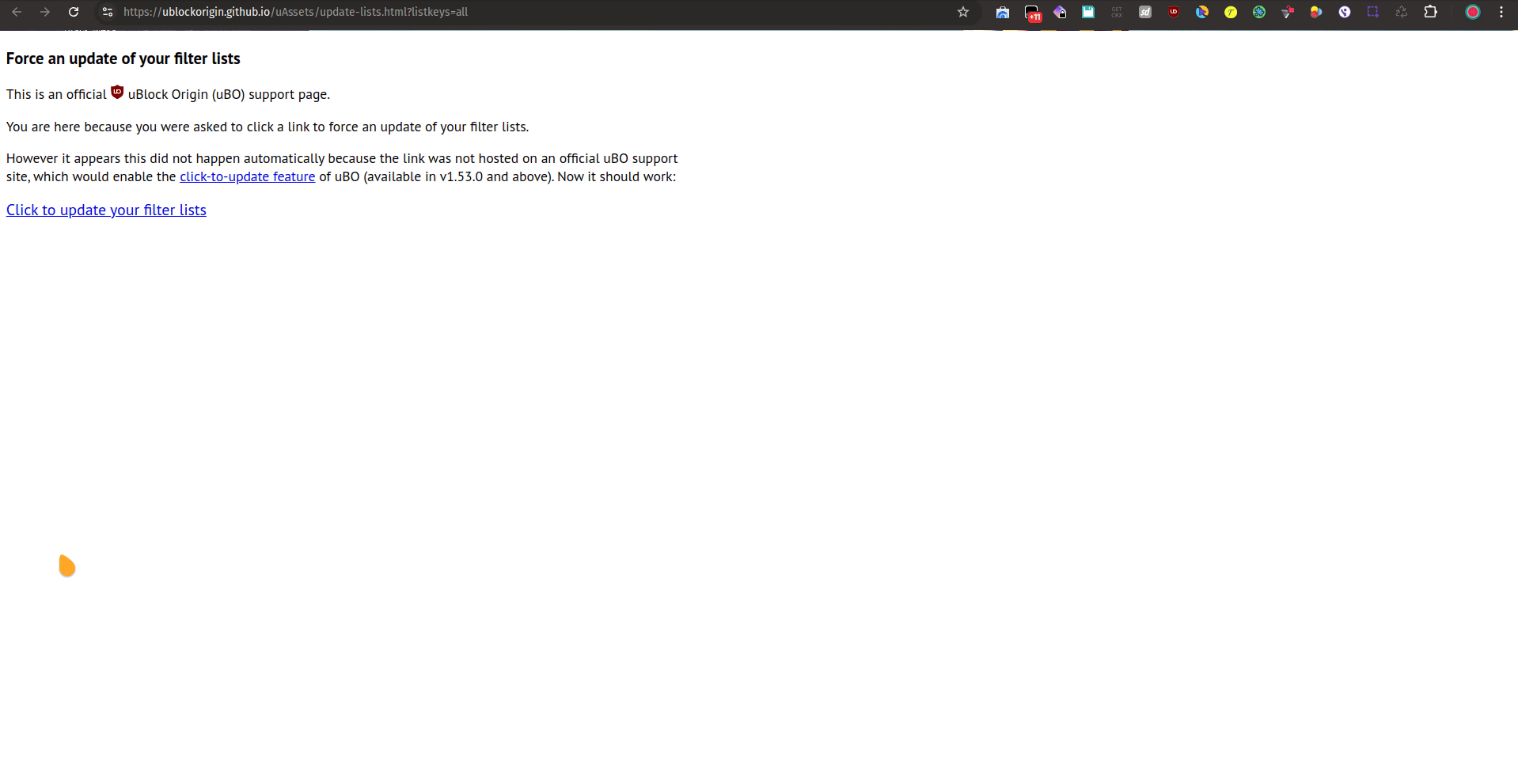This screenshot has width=1518, height=784.
Task: Open the Chrome three-dot menu
Action: pos(1501,12)
